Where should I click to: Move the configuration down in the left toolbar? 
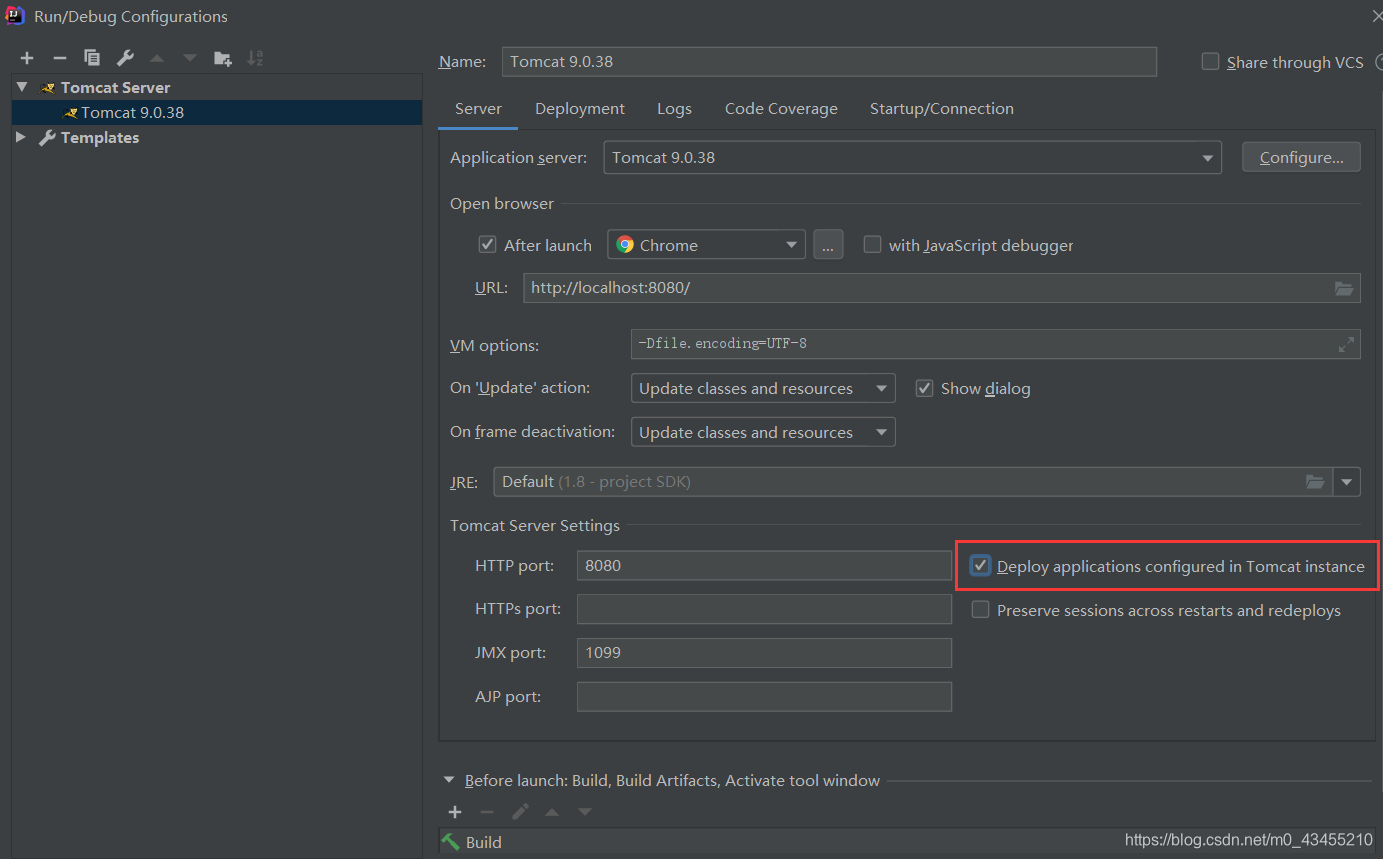point(190,58)
